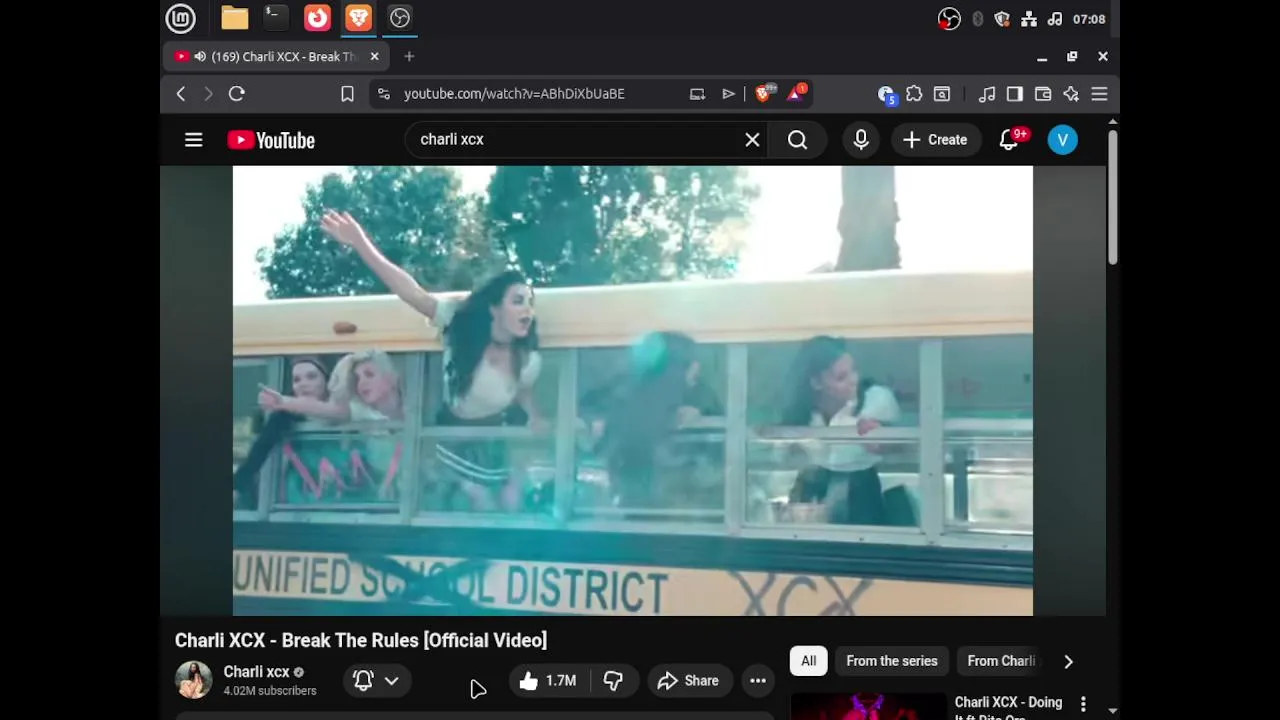Clear the YouTube search query
Image resolution: width=1280 pixels, height=720 pixels.
(x=752, y=140)
